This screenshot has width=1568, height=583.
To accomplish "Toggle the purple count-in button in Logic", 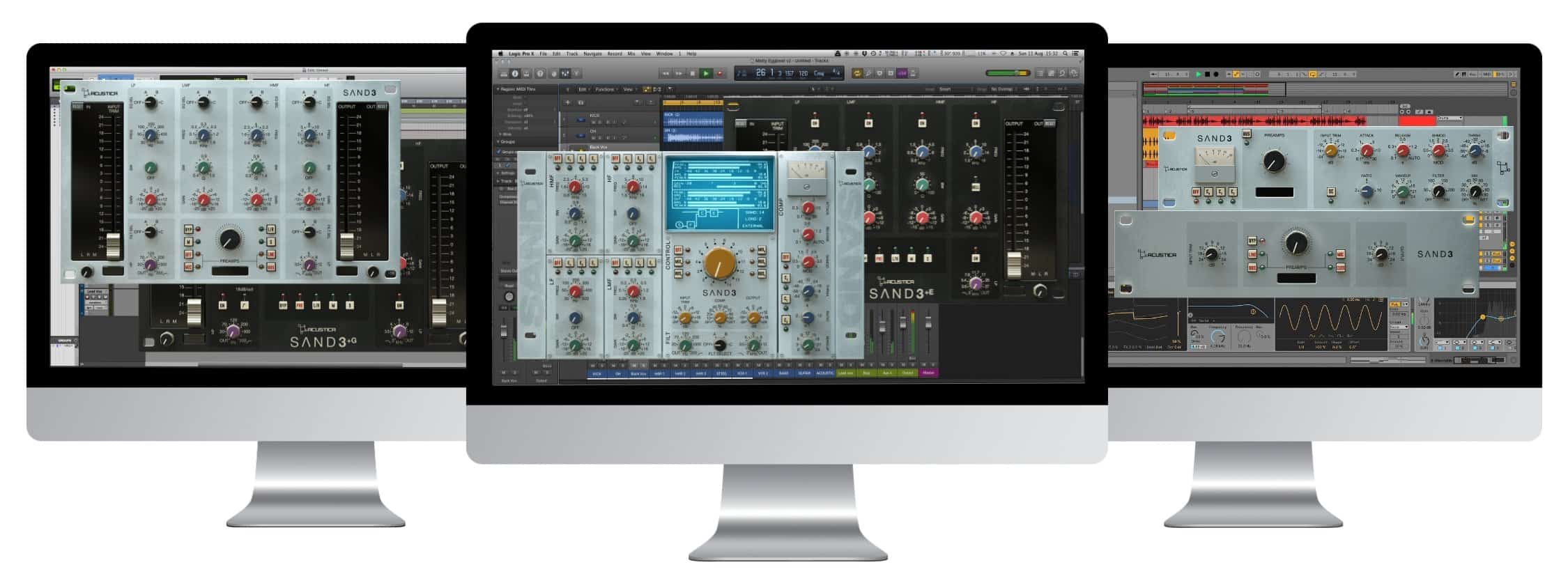I will pyautogui.click(x=902, y=73).
